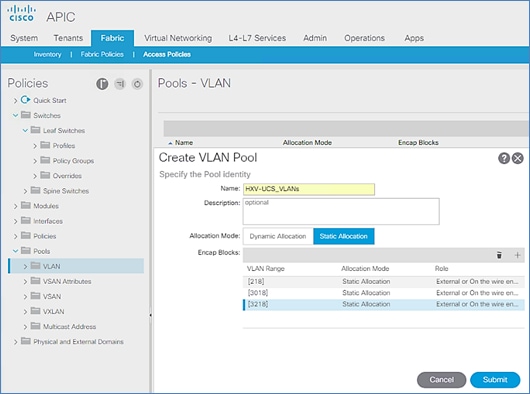
Task: Expand the Modules node
Action: 15,206
